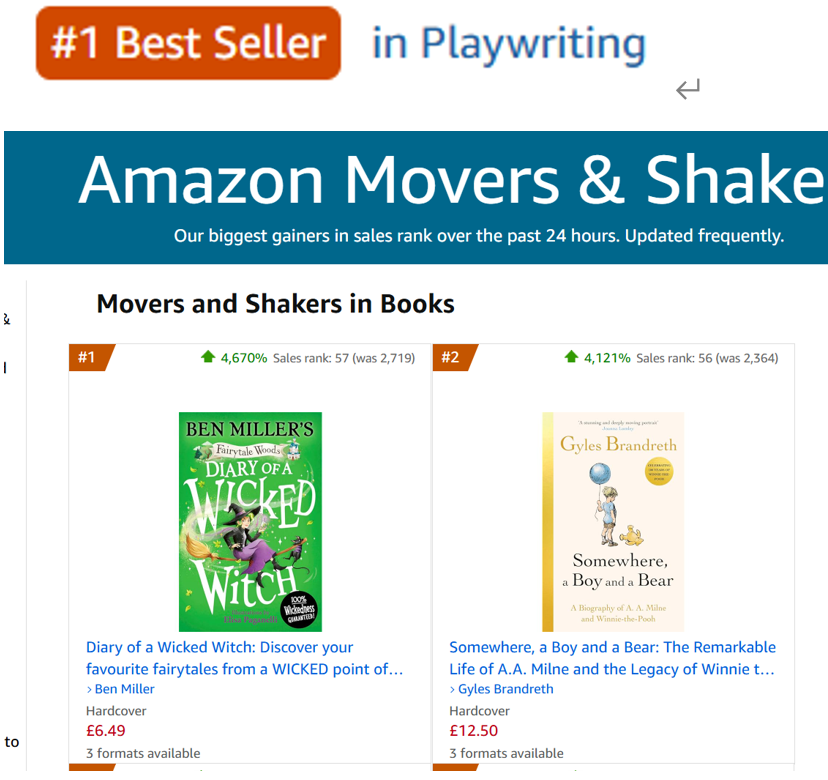Click the chevron before Gyles Brandreth
The image size is (828, 780).
tap(453, 690)
